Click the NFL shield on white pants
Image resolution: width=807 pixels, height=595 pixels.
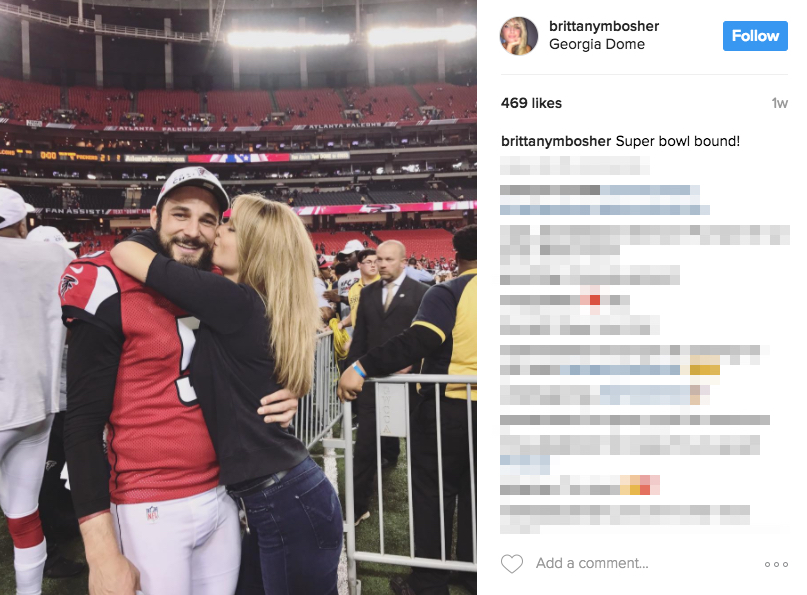point(152,513)
